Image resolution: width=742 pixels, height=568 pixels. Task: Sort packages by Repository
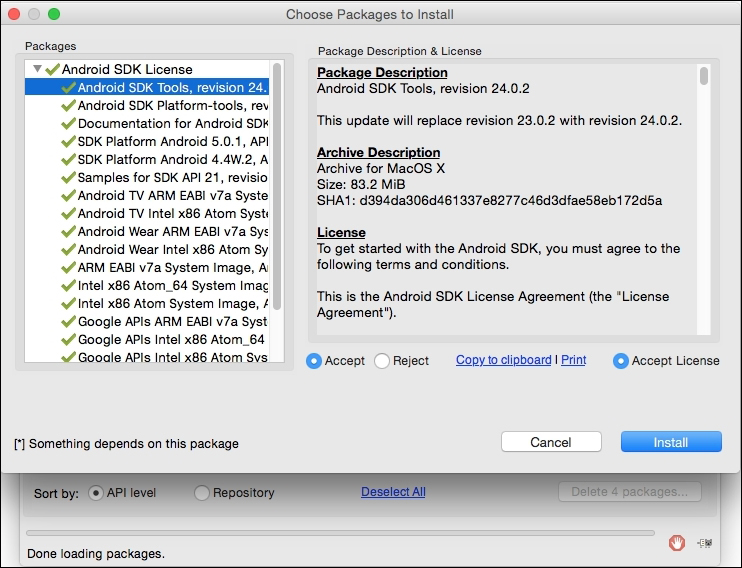[x=203, y=493]
